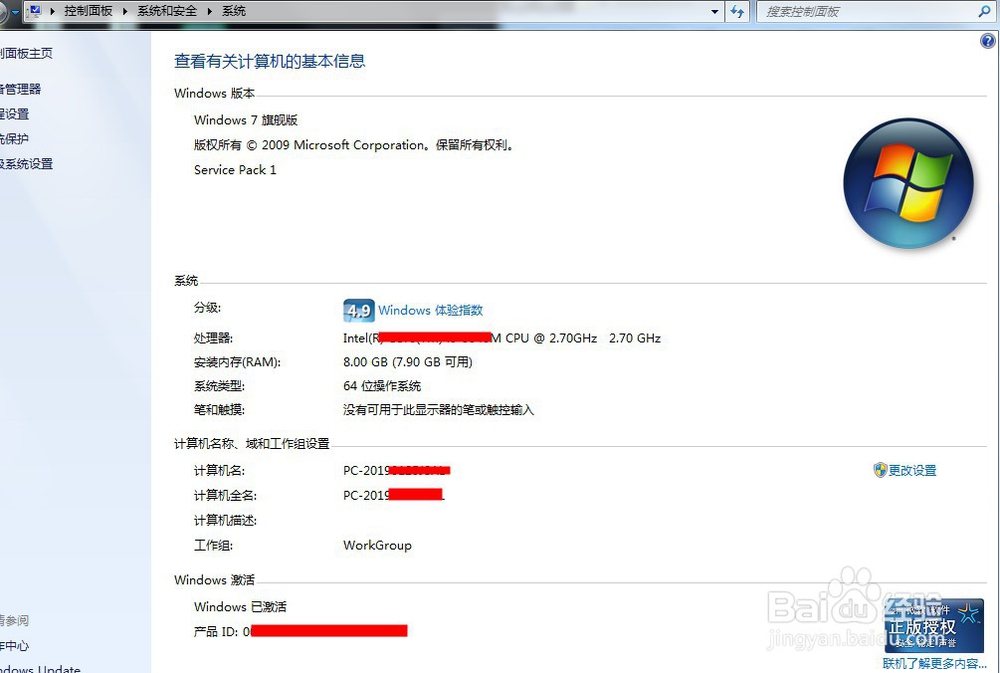This screenshot has height=673, width=1000.
Task: Click the search magnifier icon
Action: [985, 11]
